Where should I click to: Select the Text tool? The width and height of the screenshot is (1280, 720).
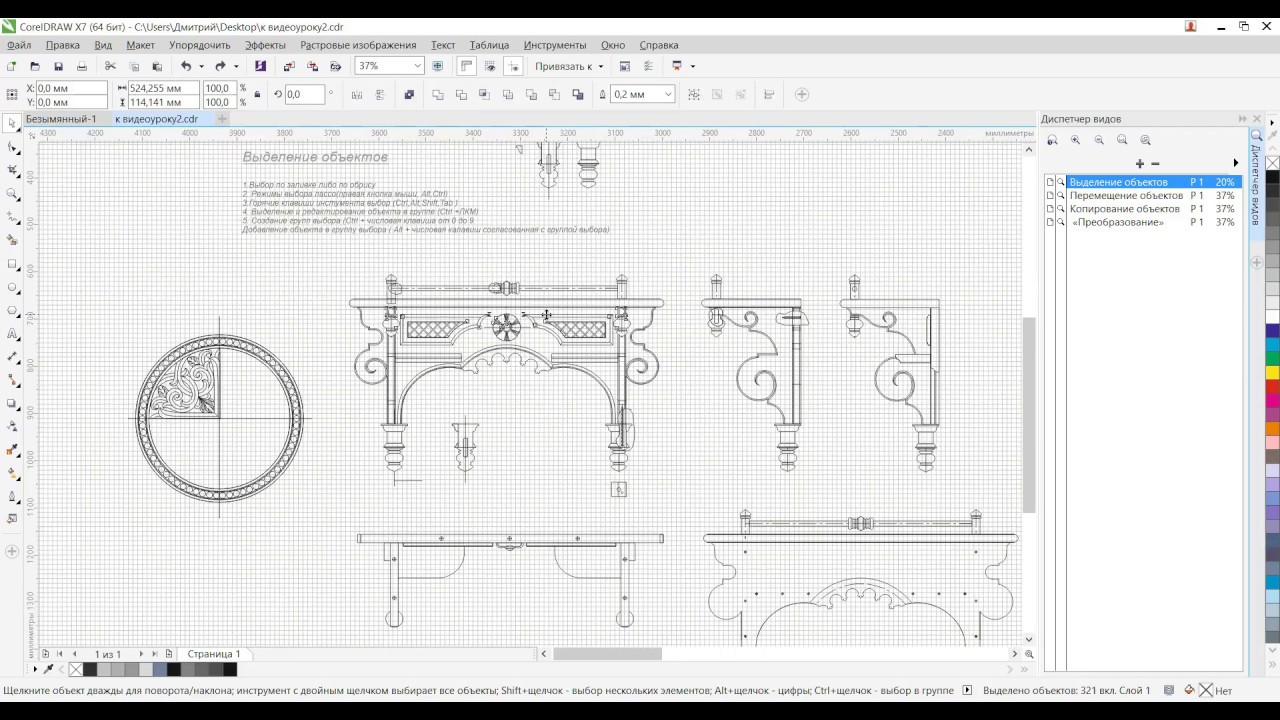[12, 334]
